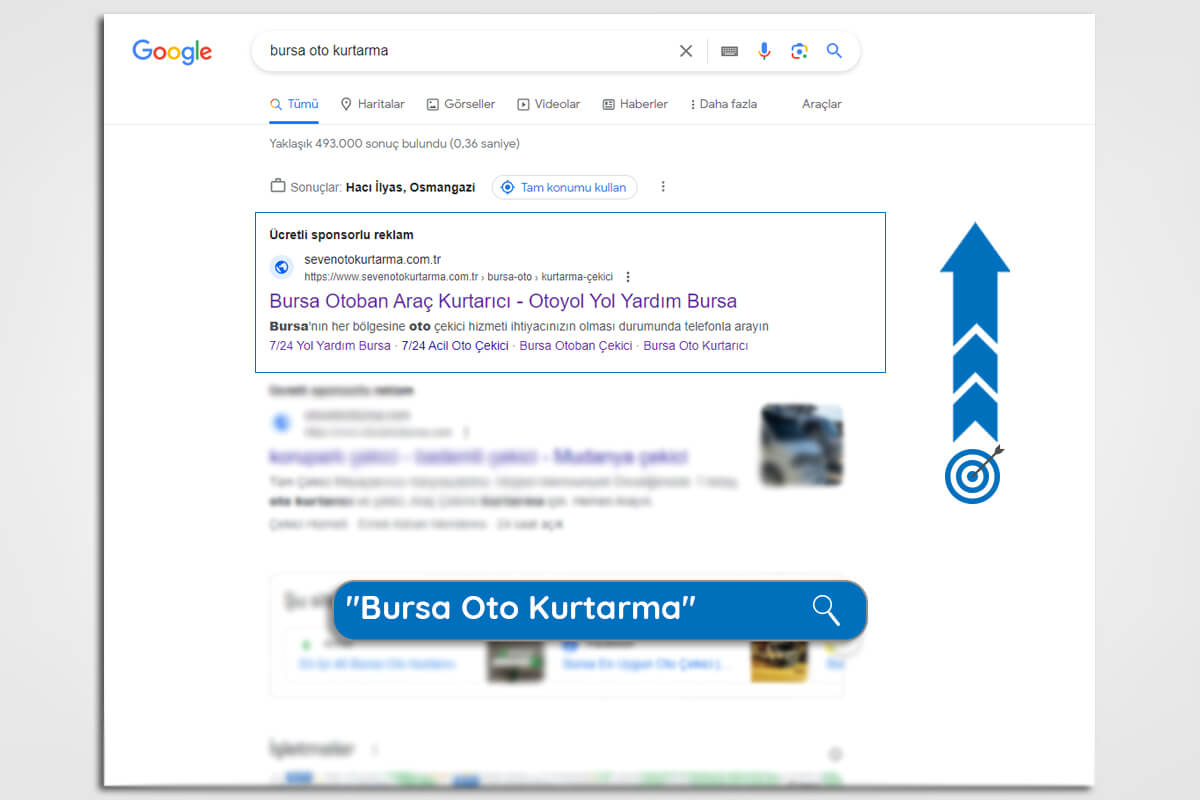Viewport: 1200px width, 800px height.
Task: Click the Bursa Otoban Çekici sitelink
Action: click(x=576, y=346)
